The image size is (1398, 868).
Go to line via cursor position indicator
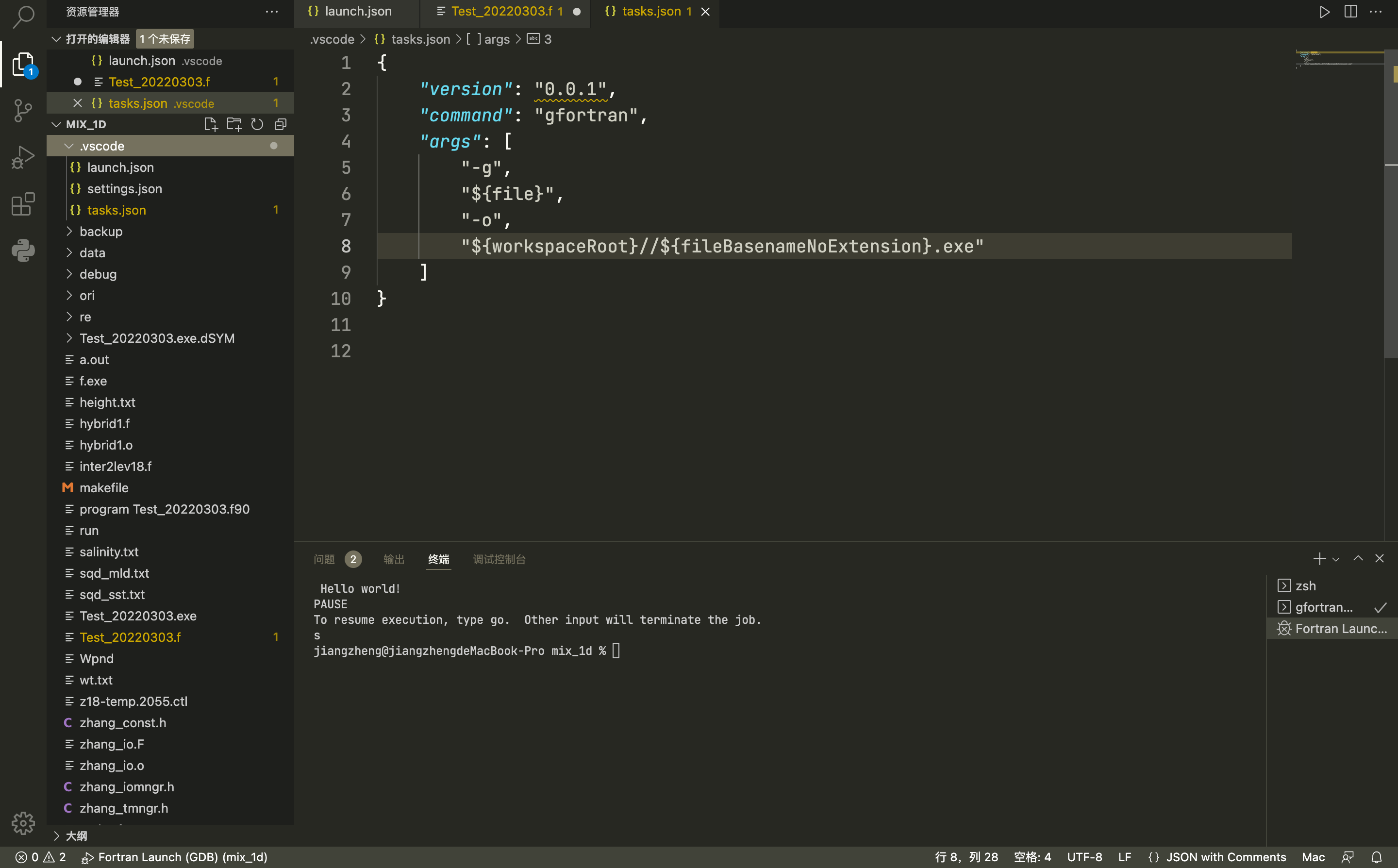coord(966,857)
